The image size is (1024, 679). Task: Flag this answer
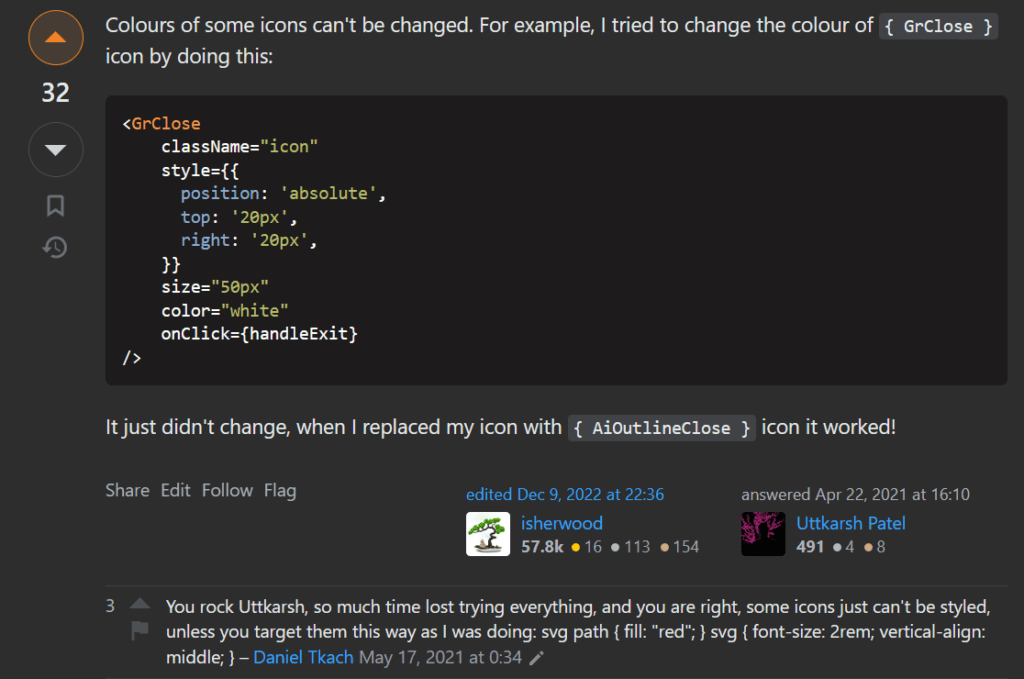coord(280,490)
